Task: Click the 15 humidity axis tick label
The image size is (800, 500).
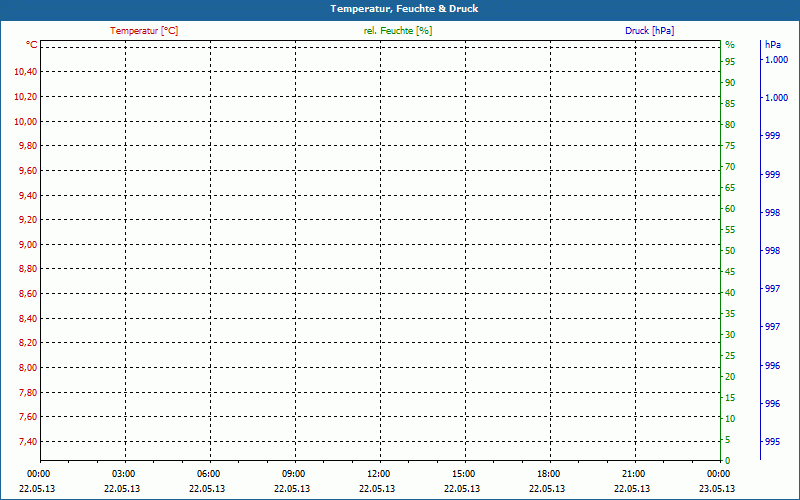Action: (730, 398)
